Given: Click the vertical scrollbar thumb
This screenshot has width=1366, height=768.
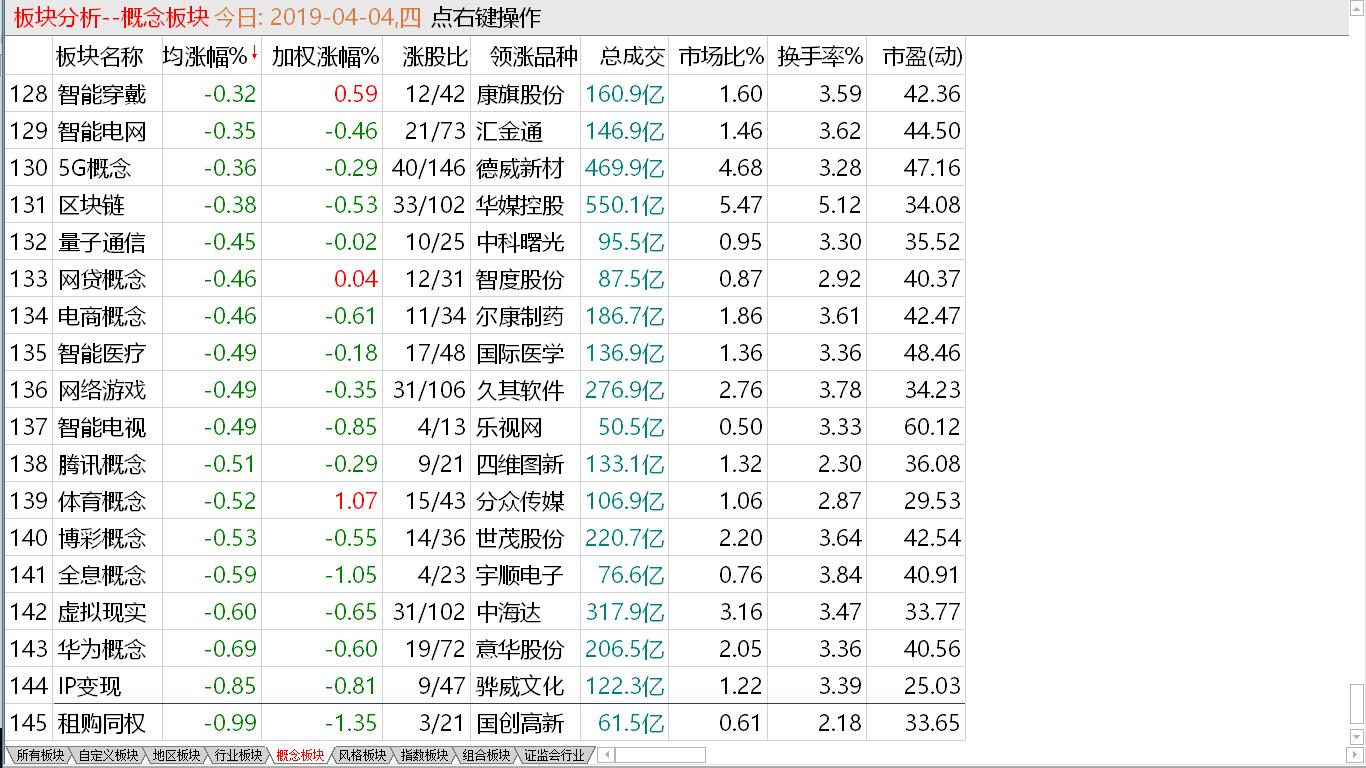Looking at the screenshot, I should point(1357,706).
